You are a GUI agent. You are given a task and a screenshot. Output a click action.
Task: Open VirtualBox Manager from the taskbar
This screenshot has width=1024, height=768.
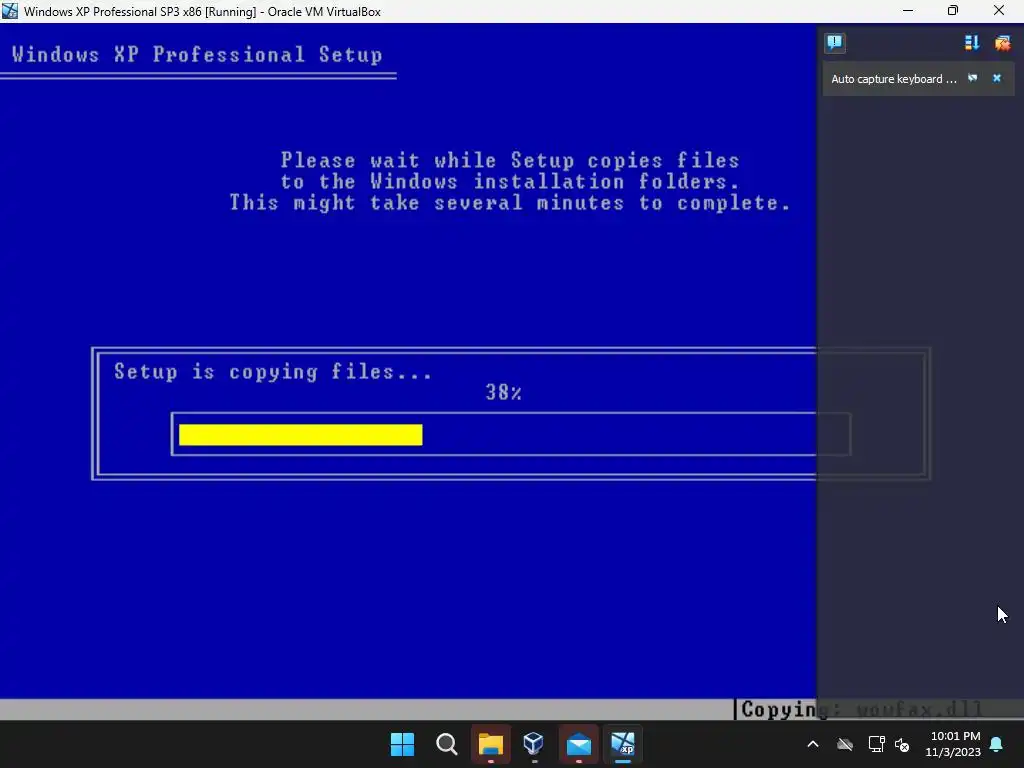pyautogui.click(x=534, y=744)
